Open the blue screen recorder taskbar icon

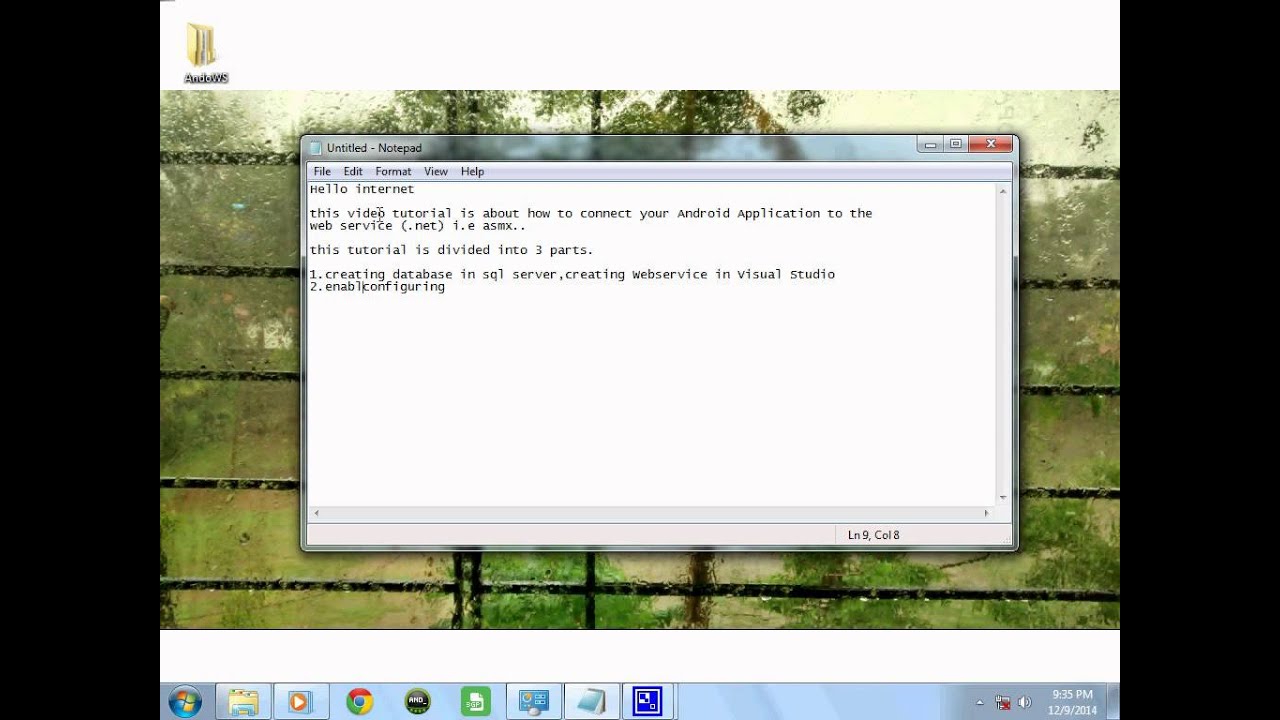[x=648, y=702]
